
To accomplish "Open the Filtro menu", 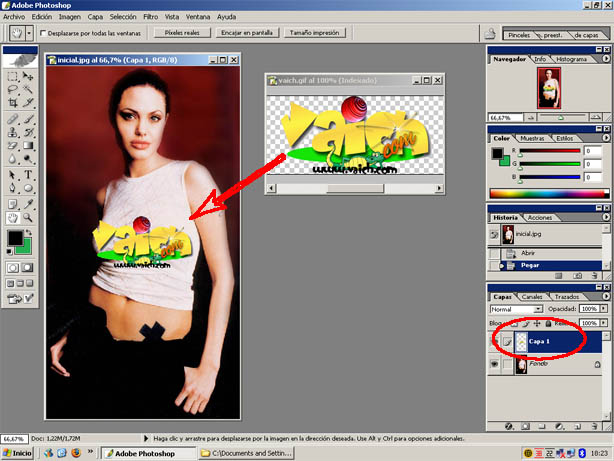I will pos(150,17).
